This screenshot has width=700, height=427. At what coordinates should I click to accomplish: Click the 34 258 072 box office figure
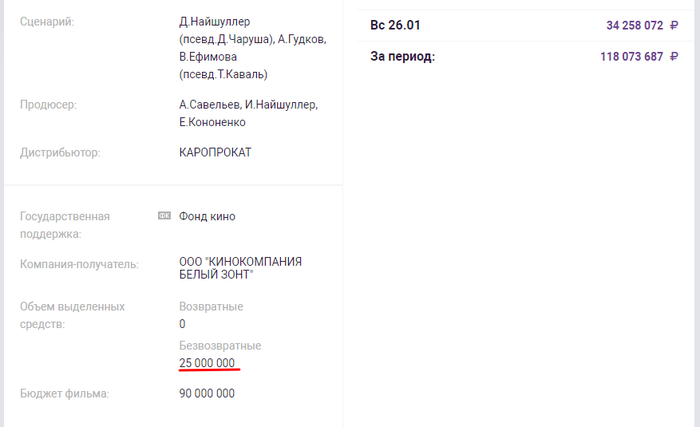coord(634,24)
